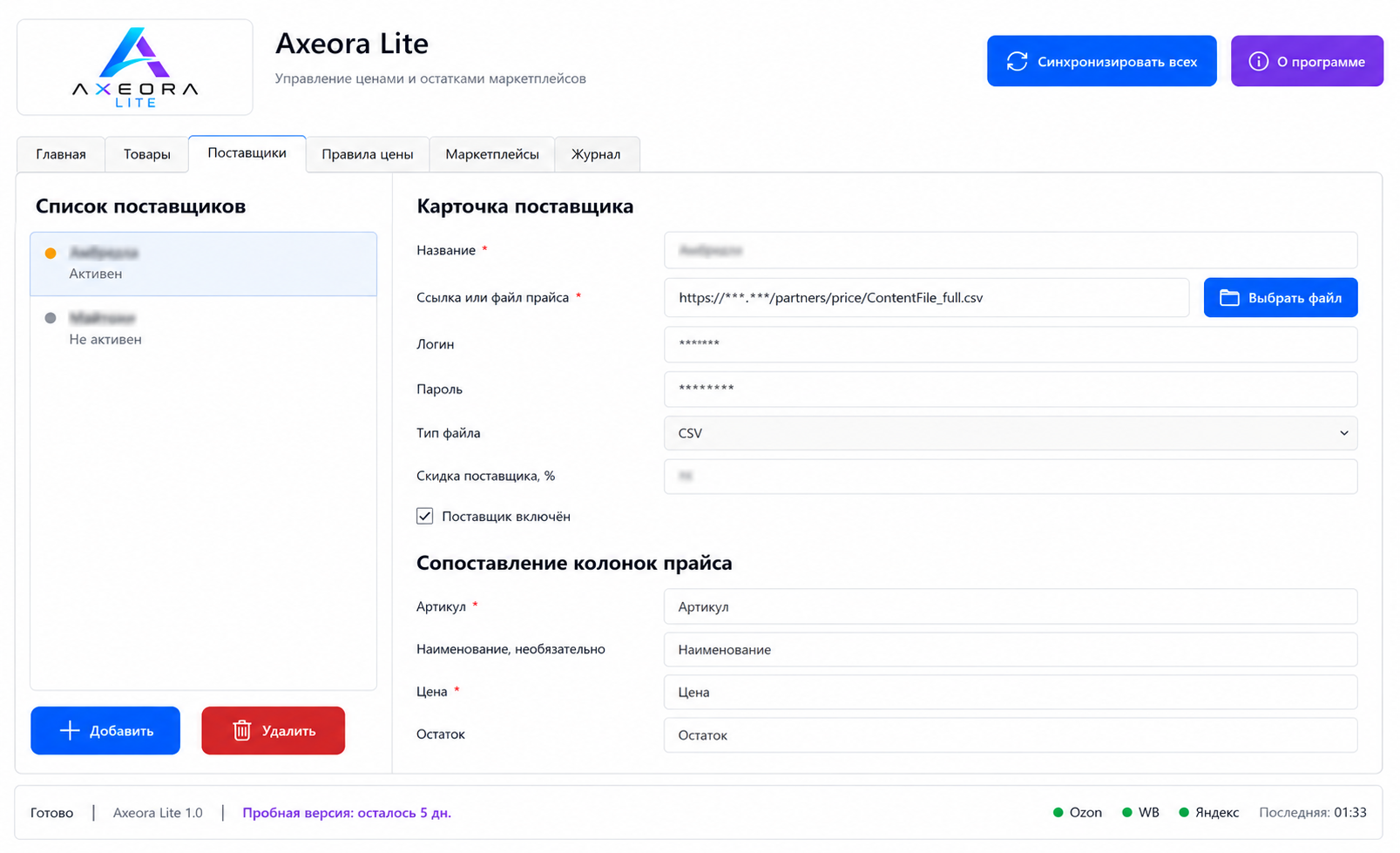Click the green Яндекс status indicator
Screen dimensions: 1400x853
tap(1184, 813)
